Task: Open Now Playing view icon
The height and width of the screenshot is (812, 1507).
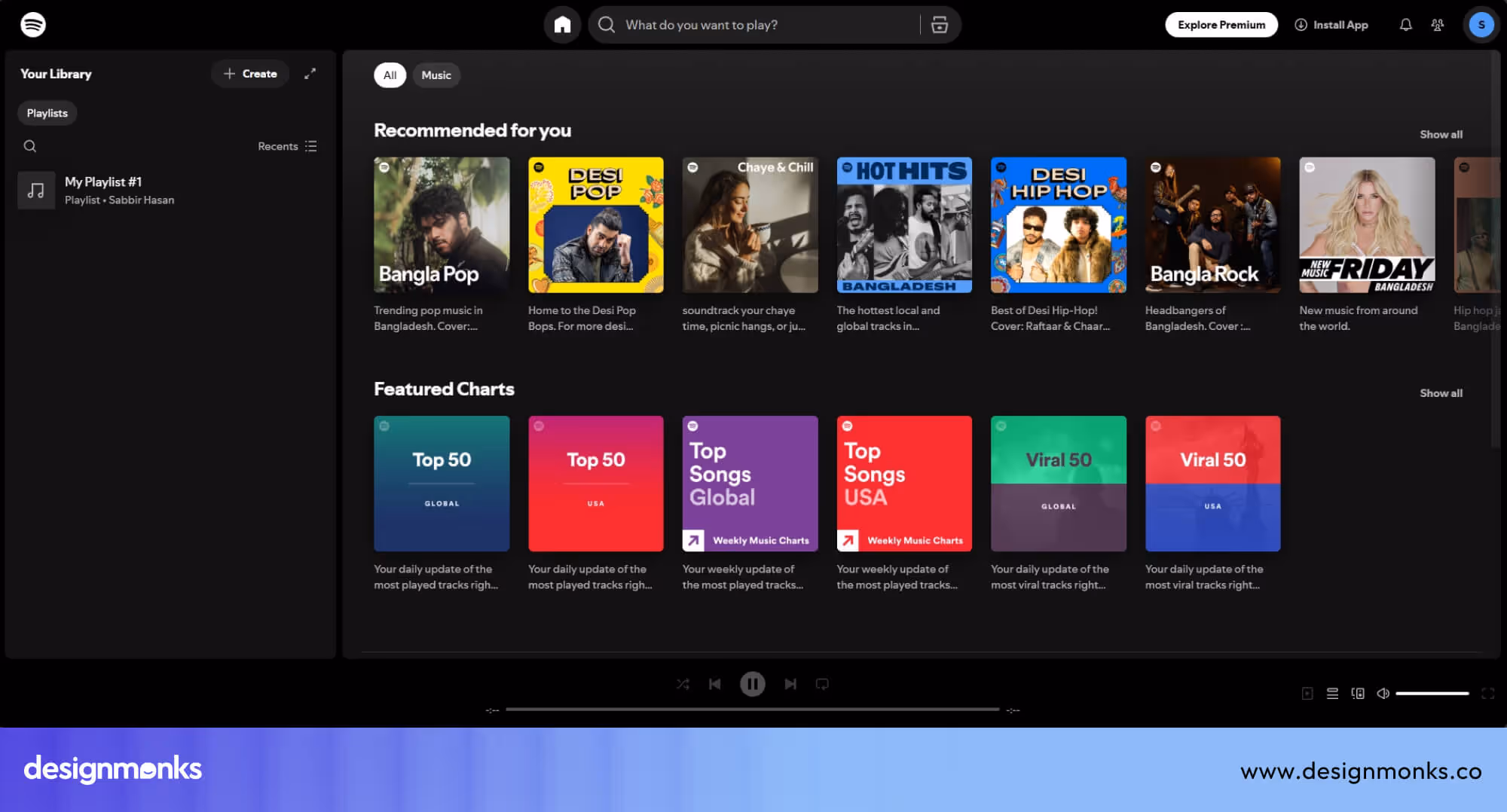Action: [1307, 694]
